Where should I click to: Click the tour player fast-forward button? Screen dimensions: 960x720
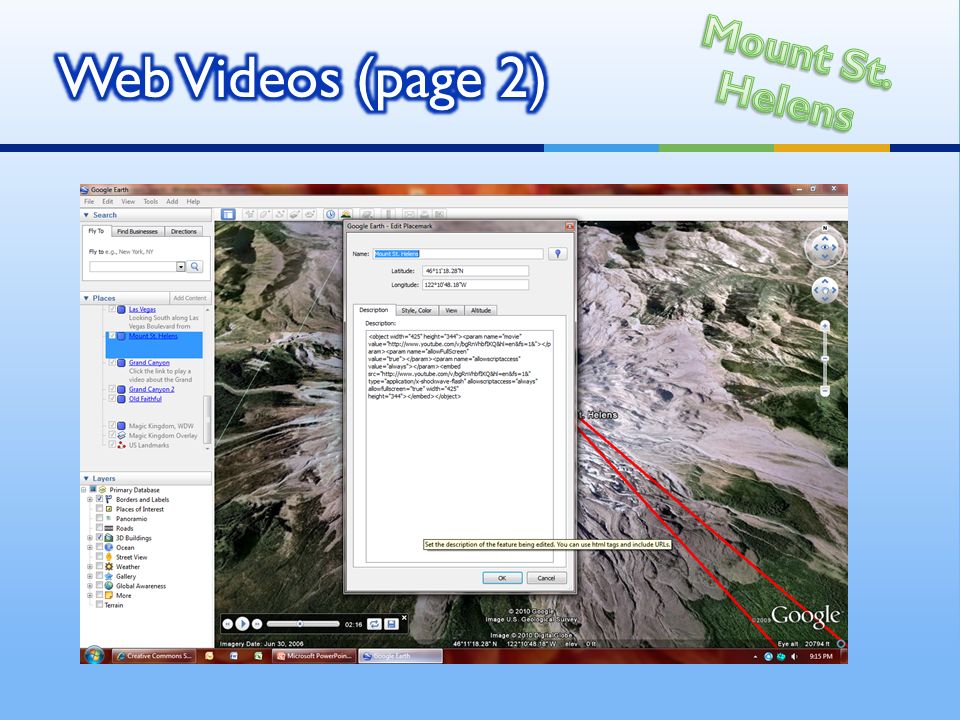point(258,624)
